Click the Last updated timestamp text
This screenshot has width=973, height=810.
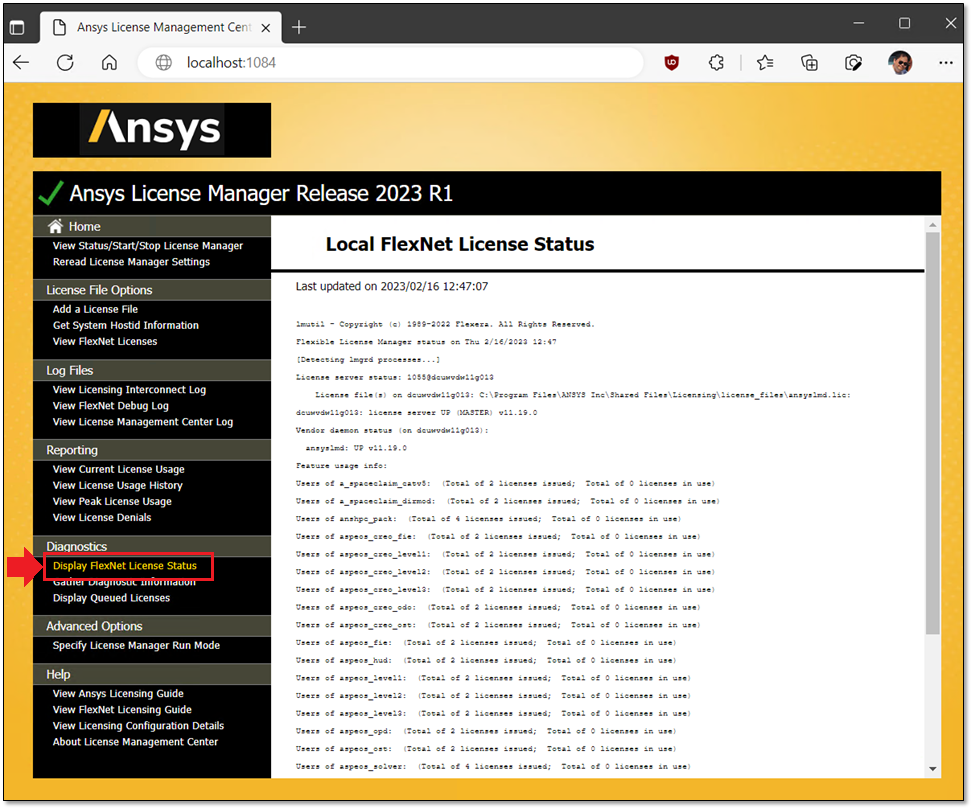click(x=392, y=287)
